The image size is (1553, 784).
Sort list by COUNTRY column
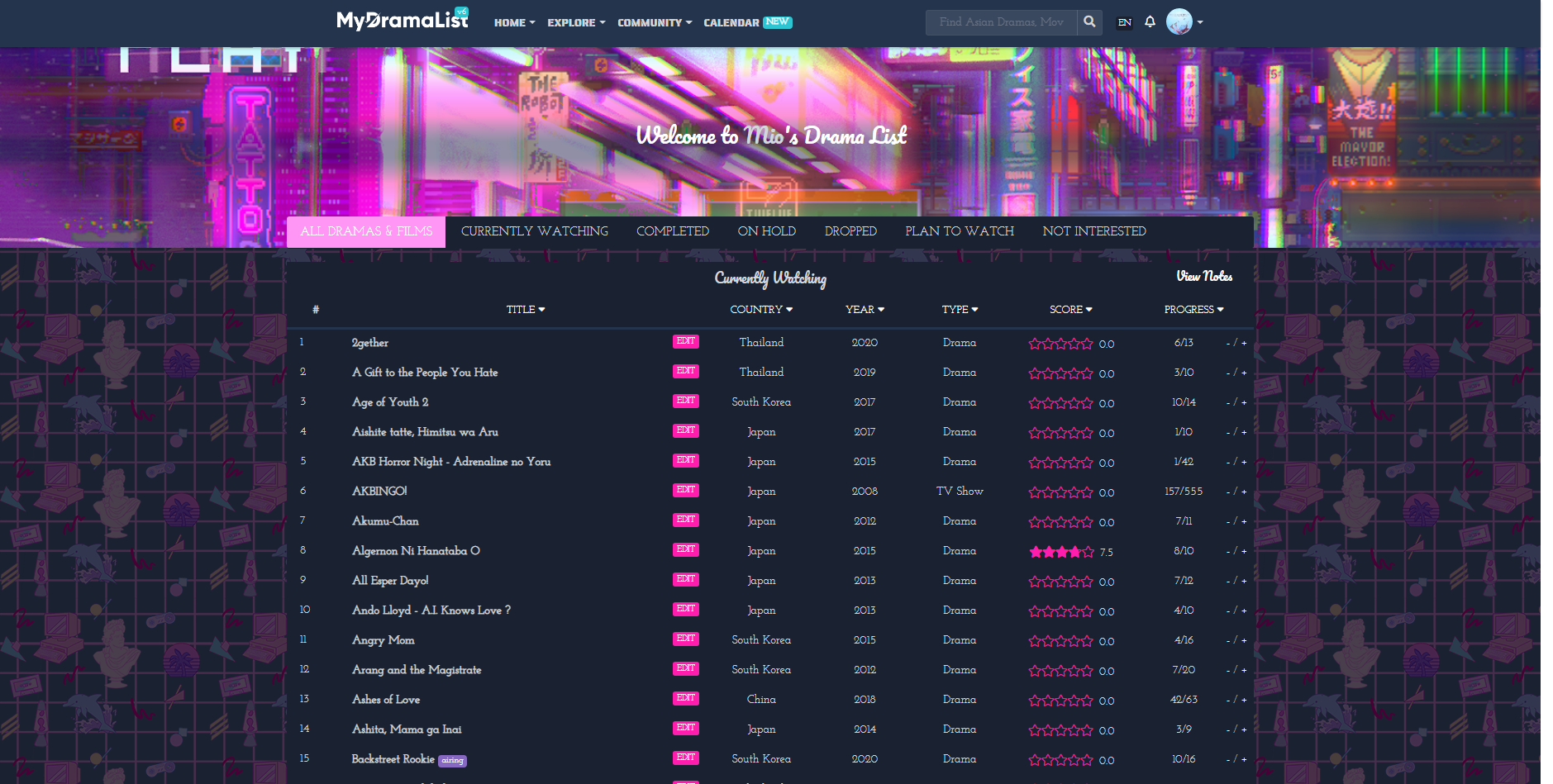pos(761,309)
